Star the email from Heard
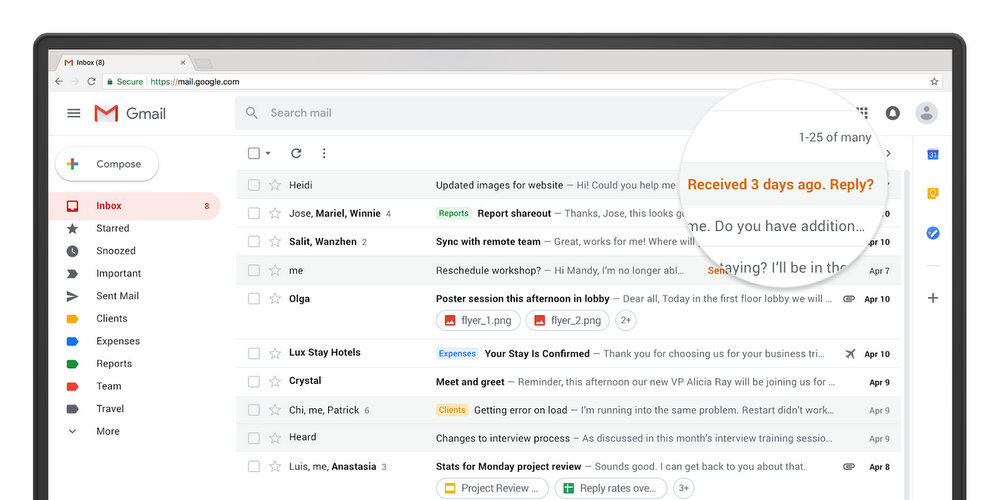 pos(275,438)
